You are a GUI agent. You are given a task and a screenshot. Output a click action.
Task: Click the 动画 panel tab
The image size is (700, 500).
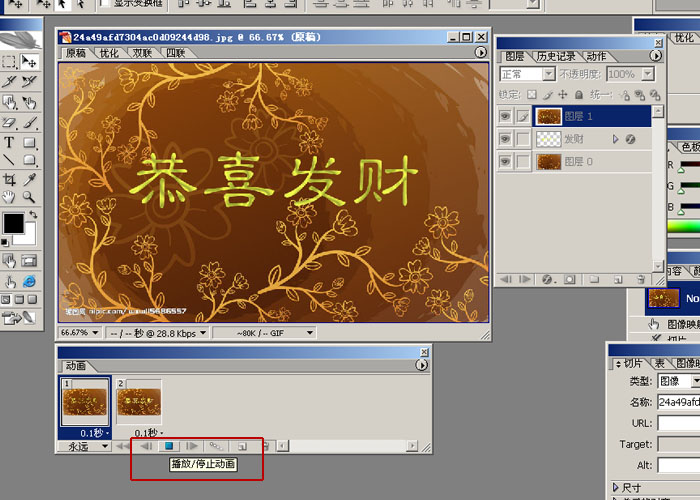pyautogui.click(x=75, y=366)
